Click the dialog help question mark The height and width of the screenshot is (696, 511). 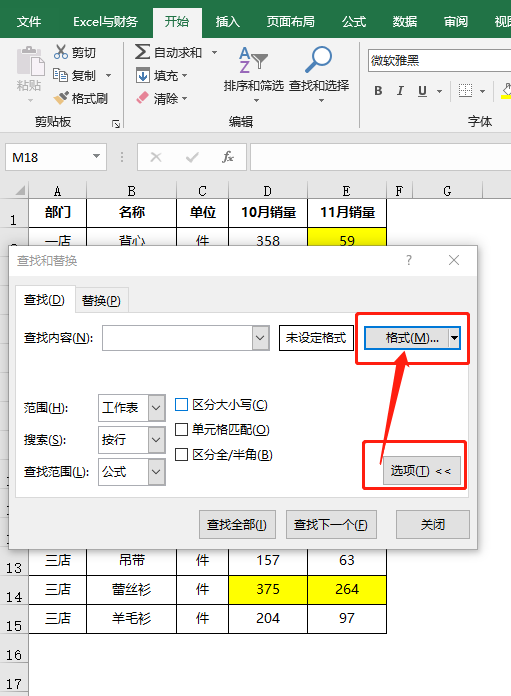click(x=409, y=260)
